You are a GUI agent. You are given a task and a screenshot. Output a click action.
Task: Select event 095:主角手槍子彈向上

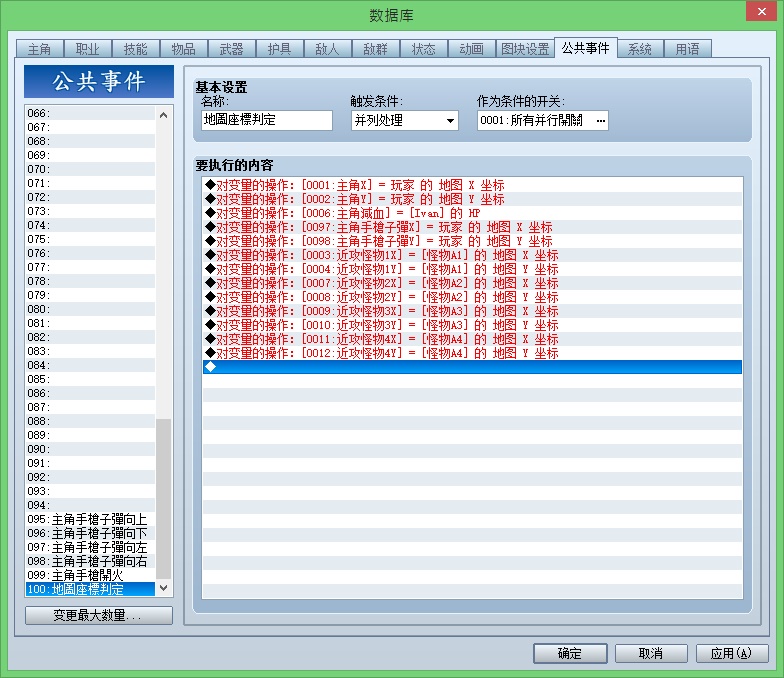[x=90, y=519]
